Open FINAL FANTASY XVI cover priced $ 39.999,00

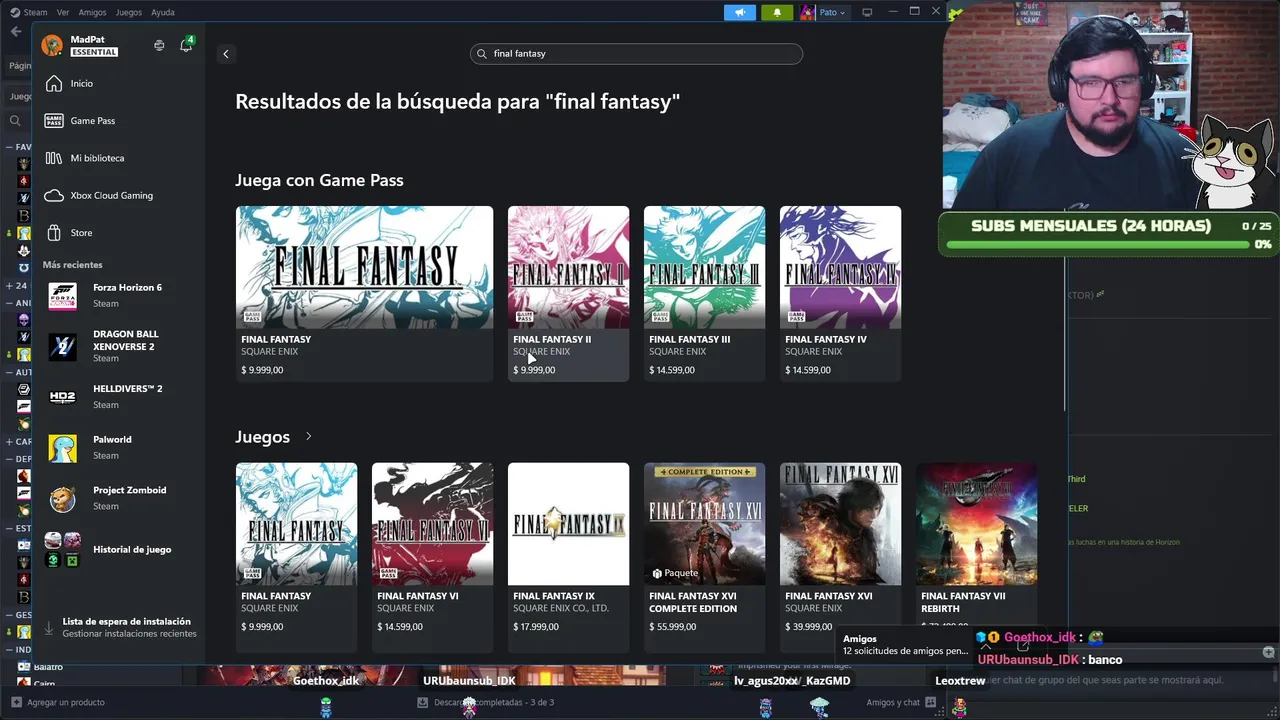(840, 524)
